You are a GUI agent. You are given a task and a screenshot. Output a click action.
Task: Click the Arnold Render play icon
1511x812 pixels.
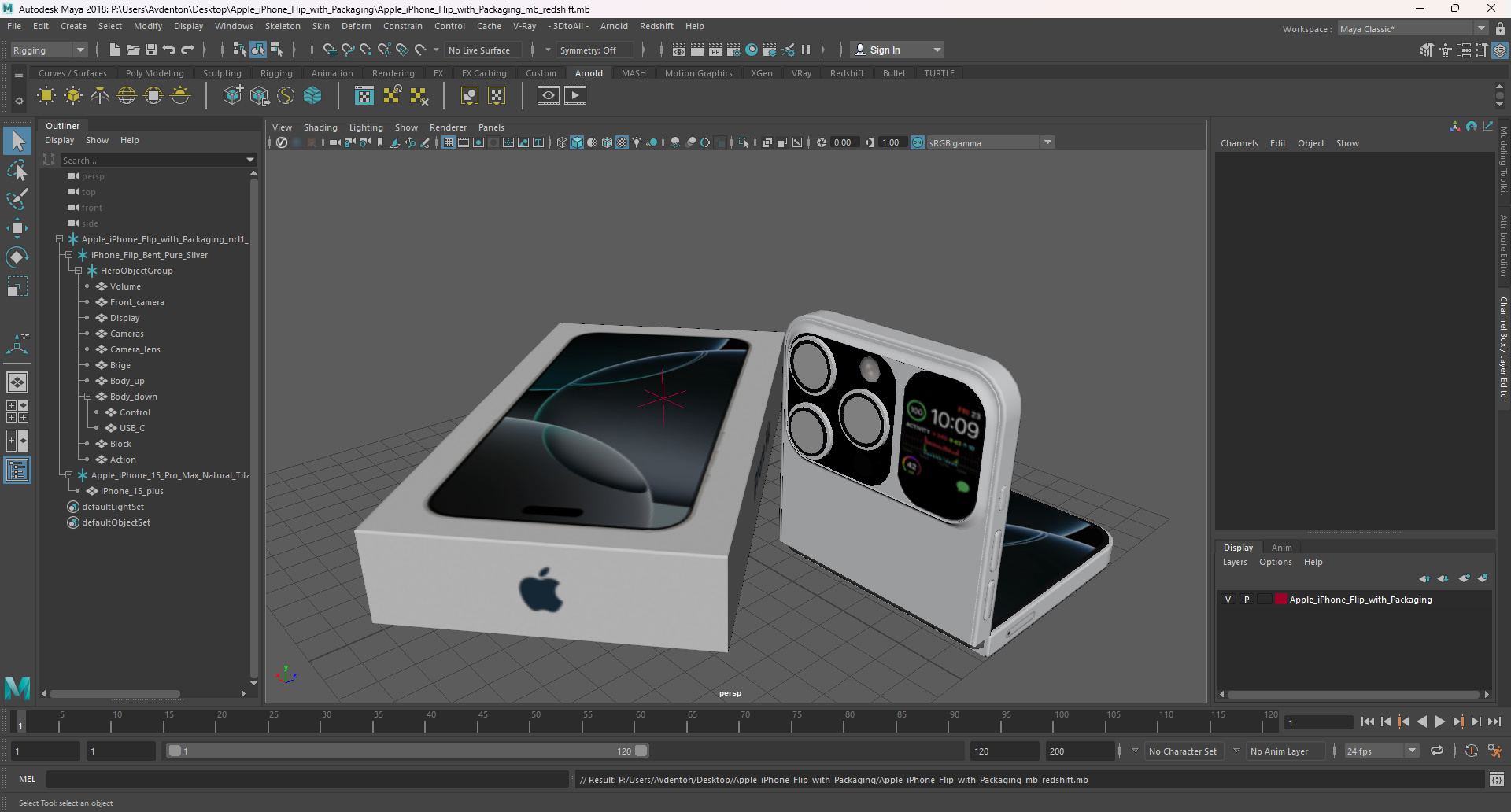(x=575, y=96)
